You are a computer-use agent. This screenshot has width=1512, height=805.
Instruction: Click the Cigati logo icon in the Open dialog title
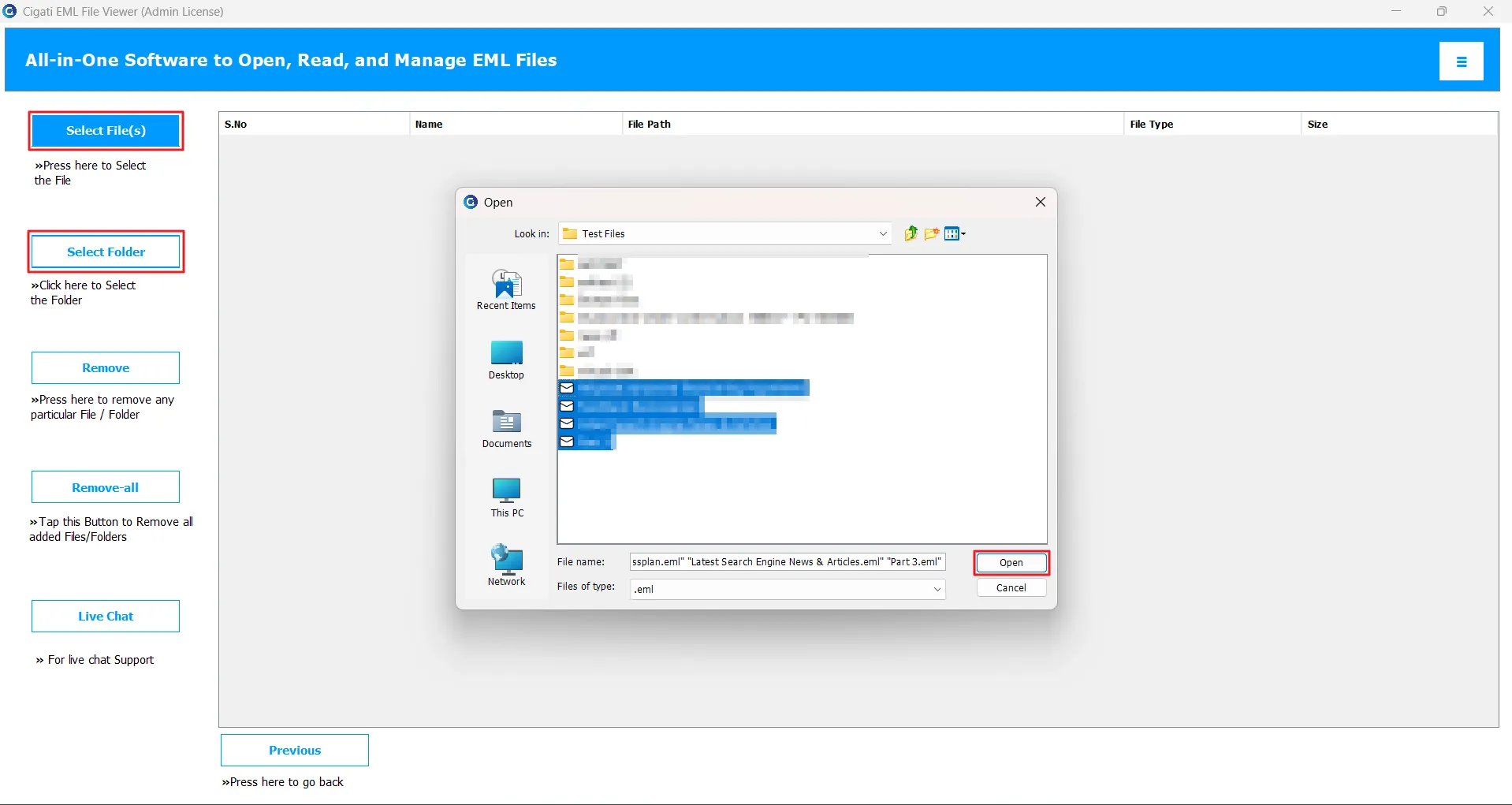pos(471,202)
